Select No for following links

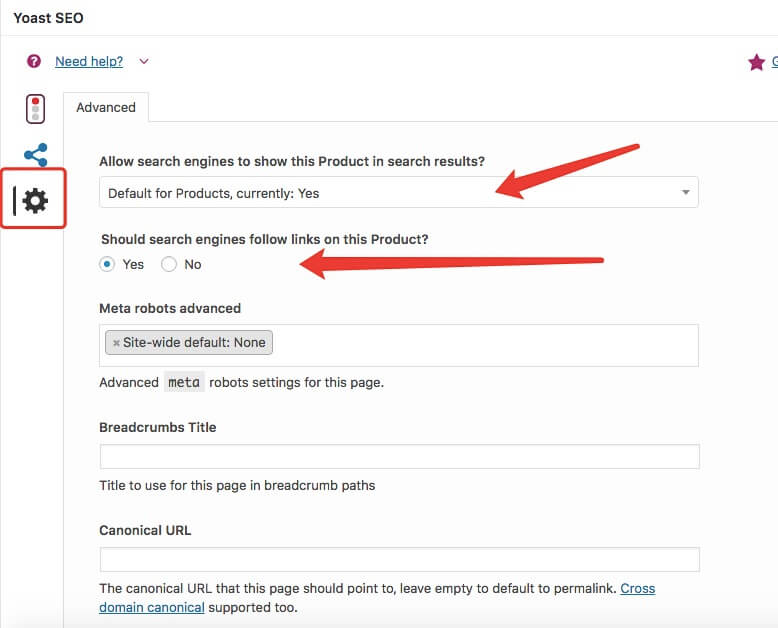[169, 264]
